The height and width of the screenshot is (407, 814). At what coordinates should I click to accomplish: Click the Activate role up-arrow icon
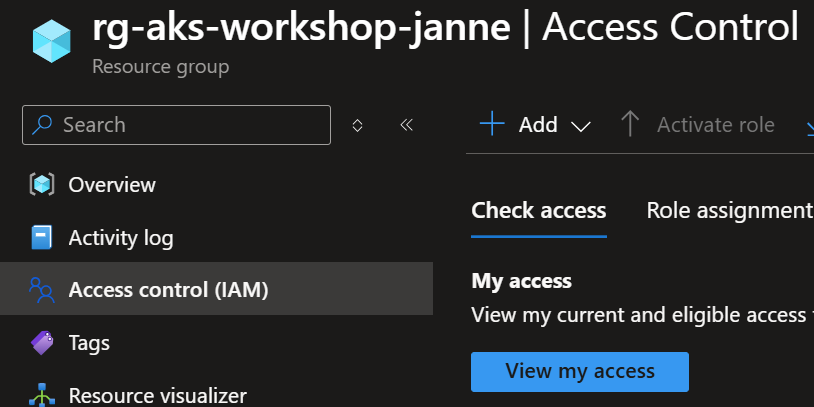630,125
